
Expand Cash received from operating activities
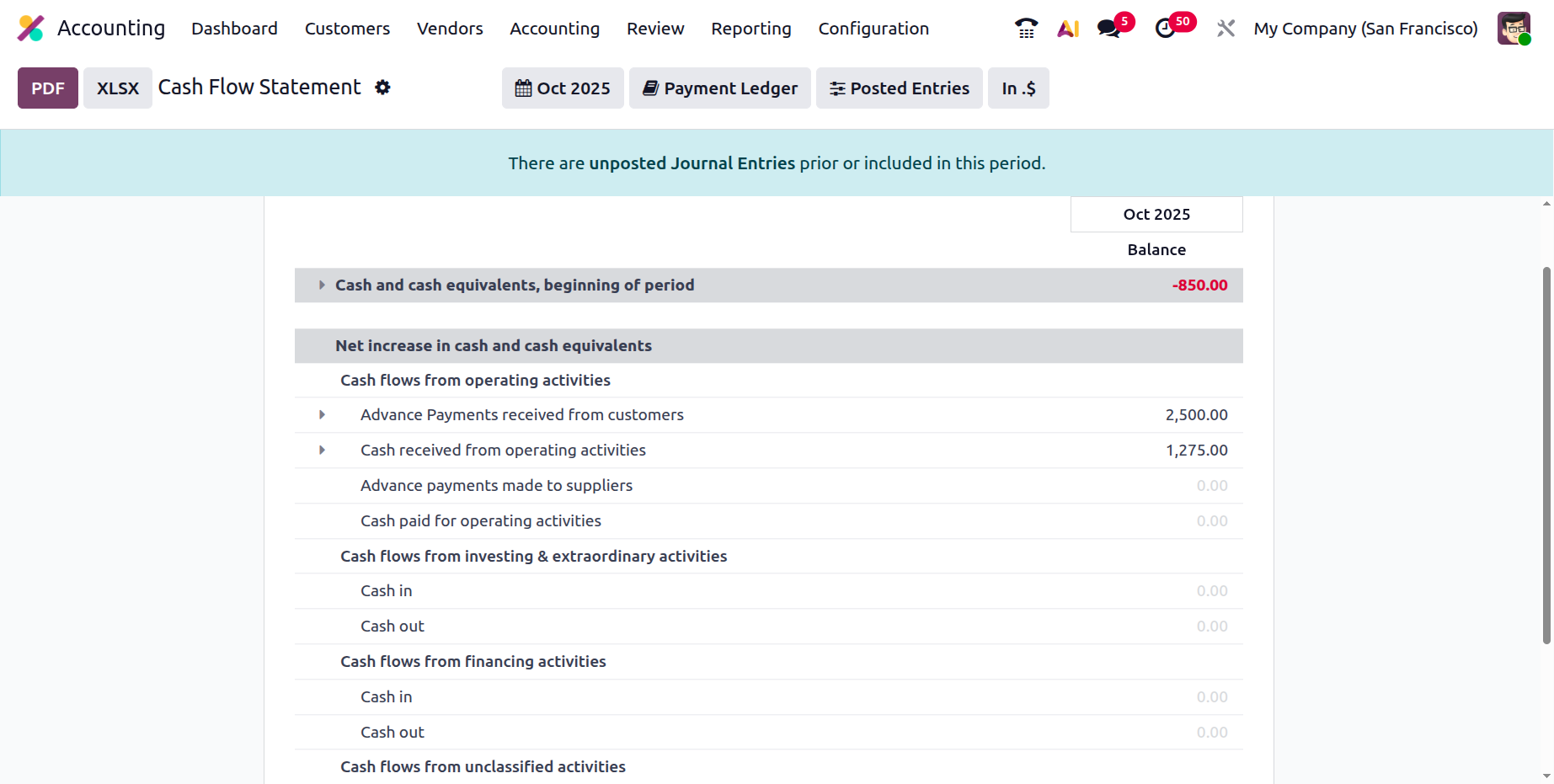tap(322, 451)
